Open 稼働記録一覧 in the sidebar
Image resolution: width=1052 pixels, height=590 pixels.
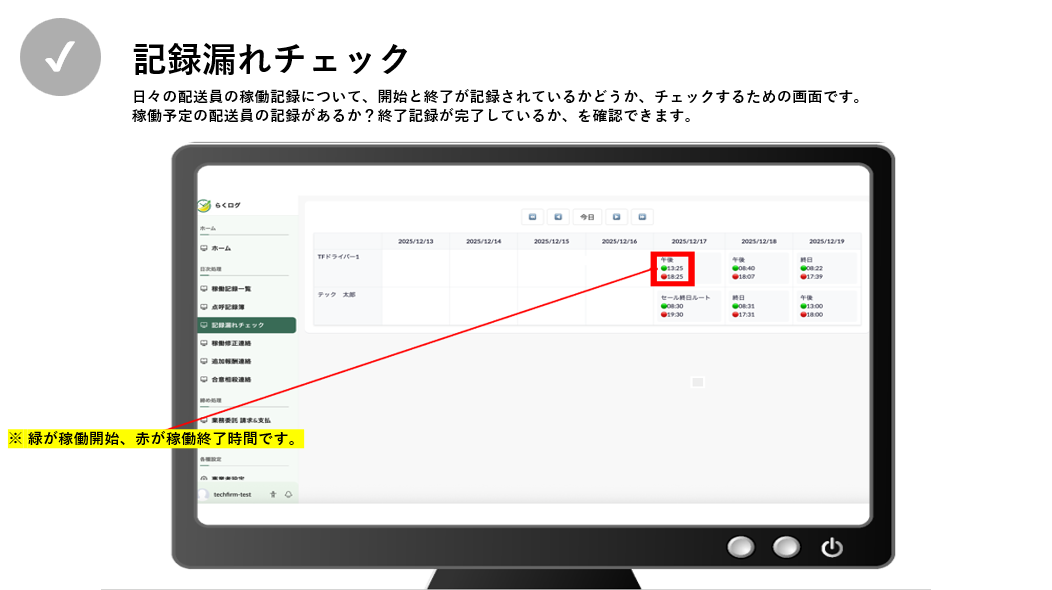[x=230, y=288]
